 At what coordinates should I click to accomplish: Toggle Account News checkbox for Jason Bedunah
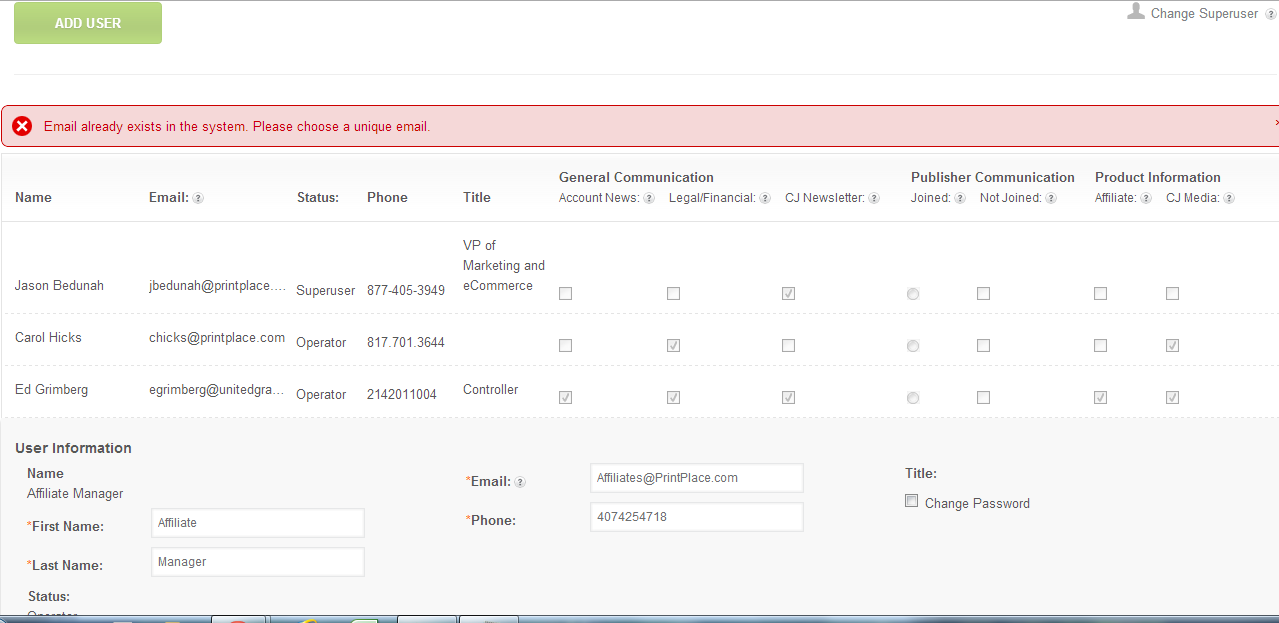pos(566,293)
